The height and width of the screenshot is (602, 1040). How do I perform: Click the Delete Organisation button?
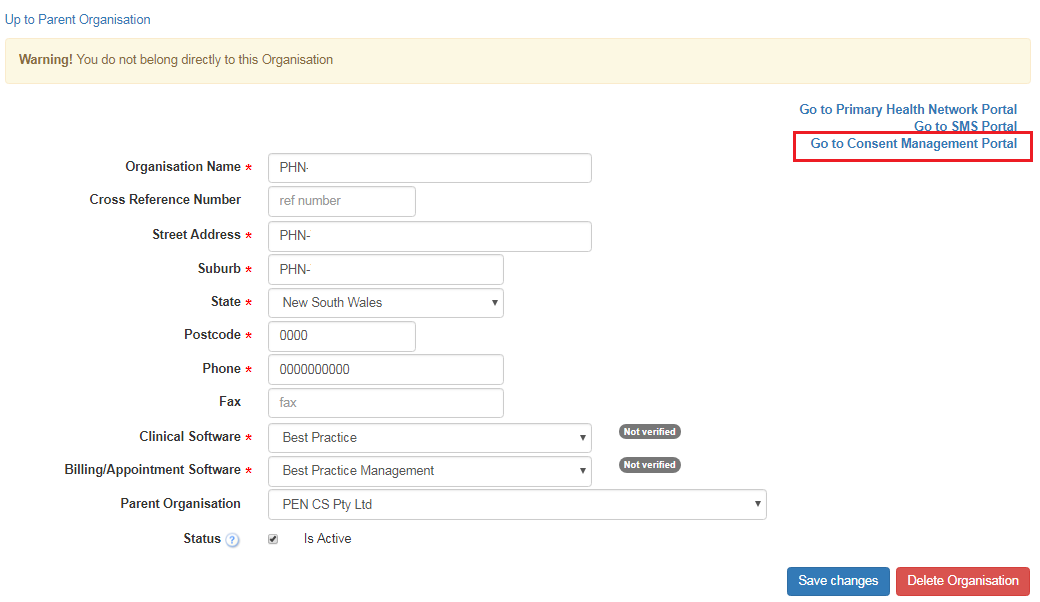(963, 581)
